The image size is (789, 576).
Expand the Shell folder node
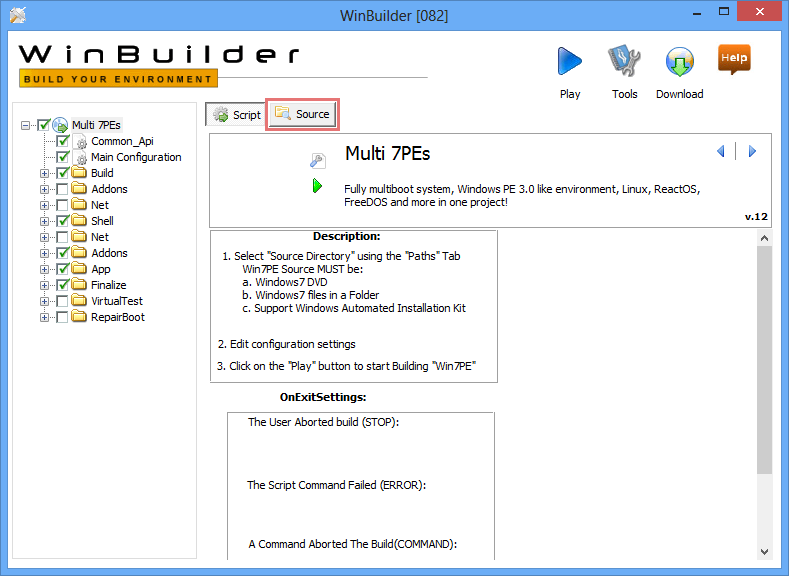44,221
